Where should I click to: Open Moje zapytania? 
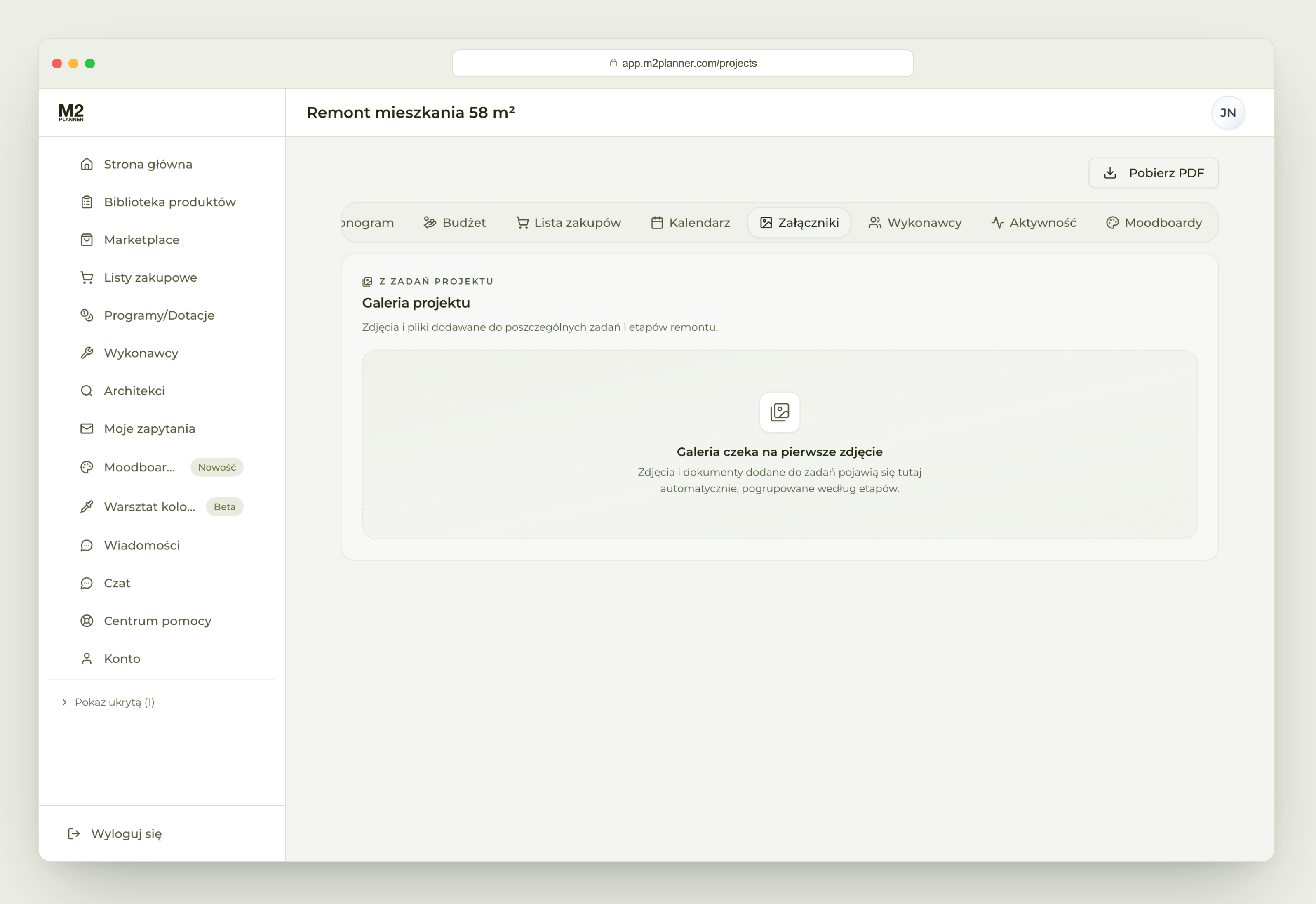point(162,429)
